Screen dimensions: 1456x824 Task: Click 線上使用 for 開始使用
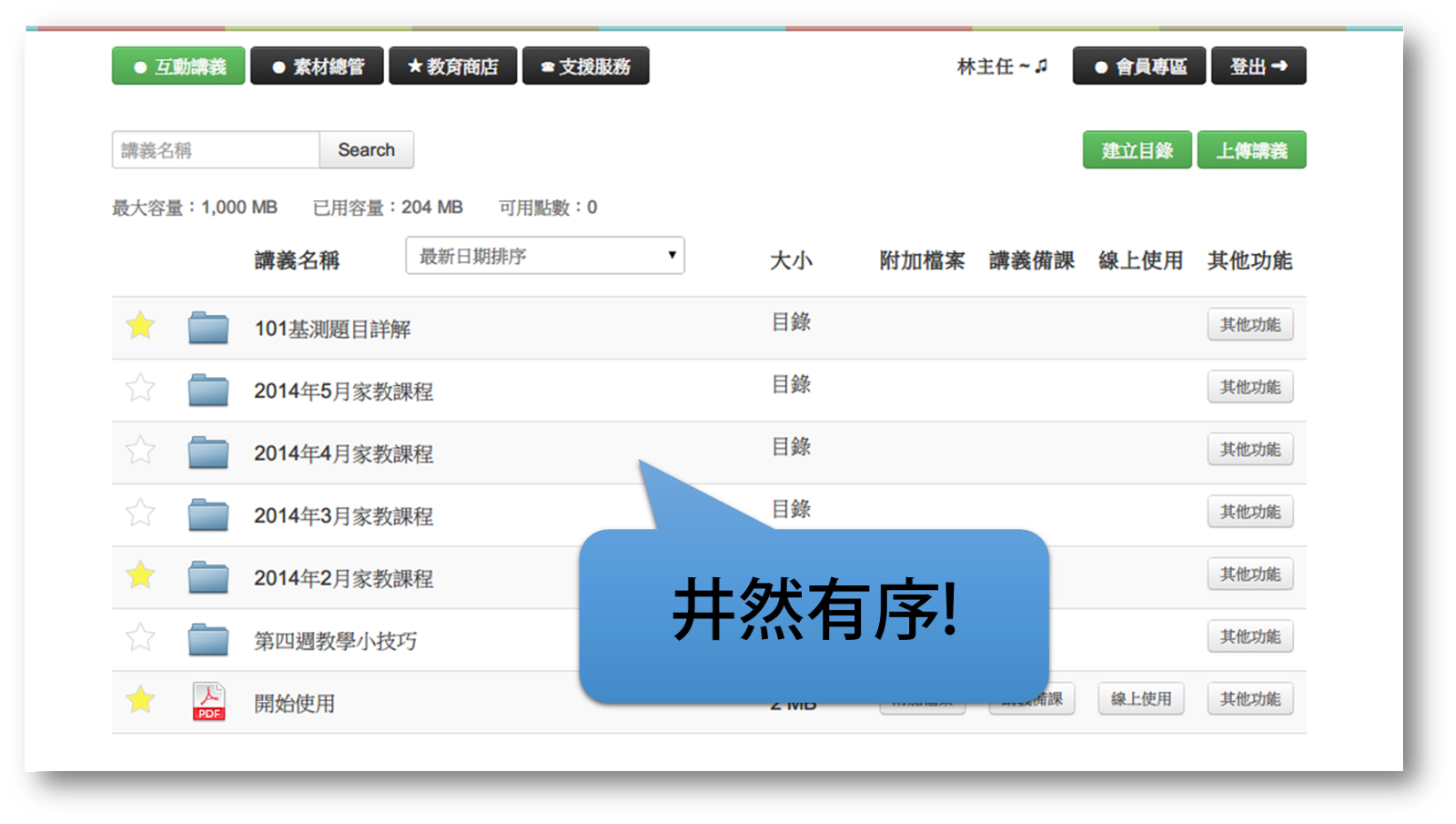(1141, 698)
